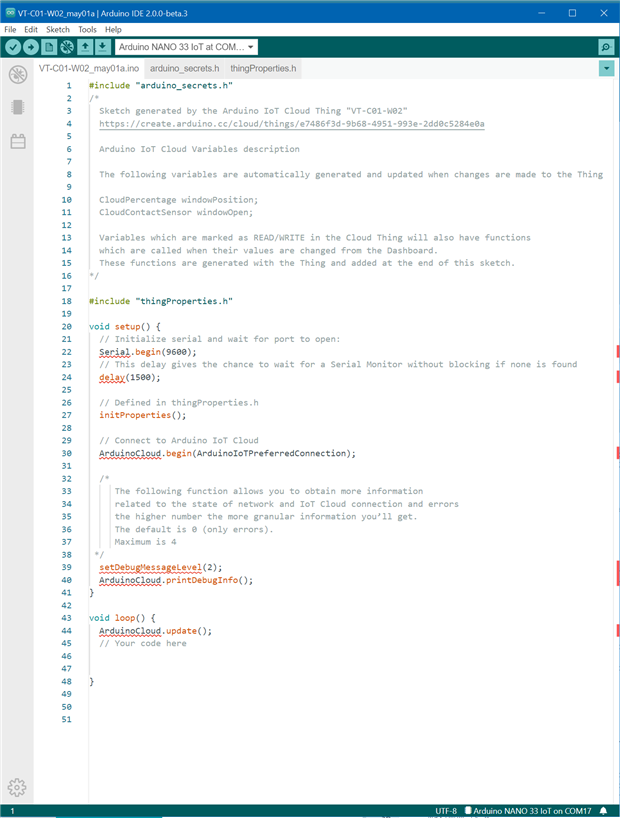
Task: Click the red error marker beside line 30
Action: (618, 453)
